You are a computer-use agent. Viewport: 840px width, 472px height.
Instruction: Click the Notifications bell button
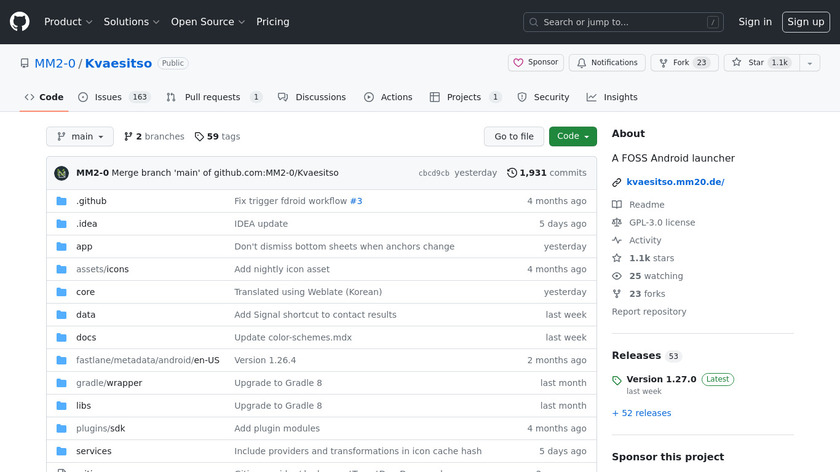(x=606, y=63)
